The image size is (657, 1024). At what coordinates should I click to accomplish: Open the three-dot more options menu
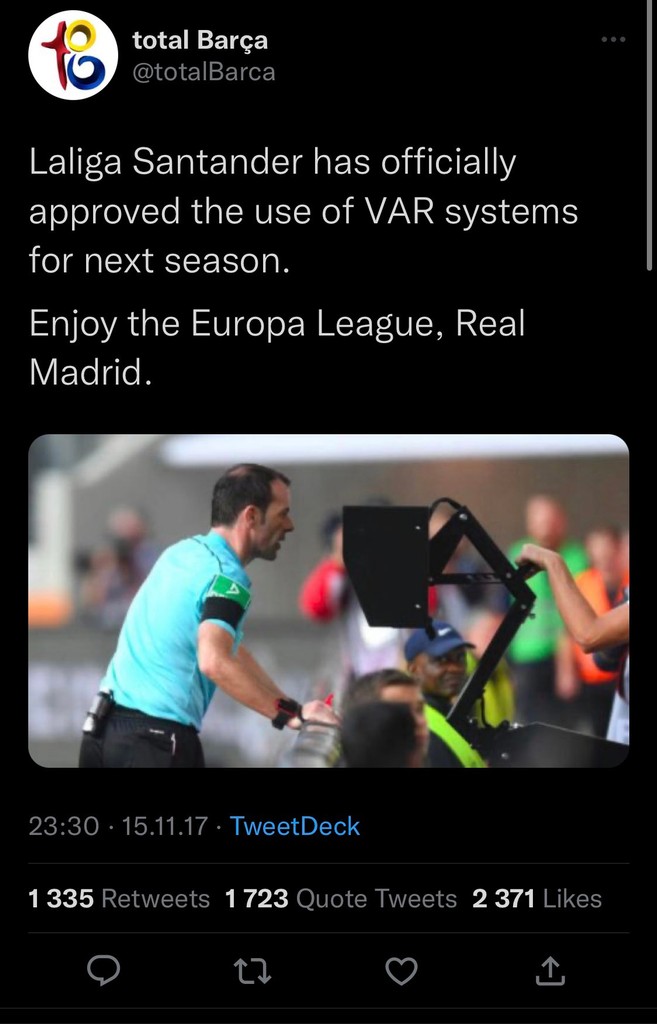[613, 40]
